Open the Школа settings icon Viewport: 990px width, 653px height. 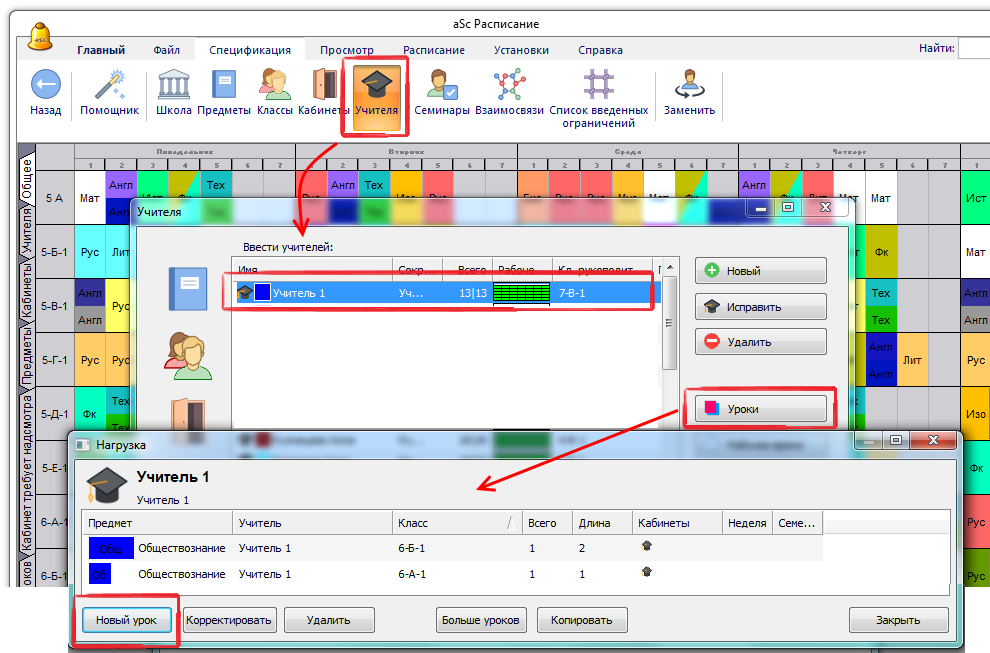(174, 85)
